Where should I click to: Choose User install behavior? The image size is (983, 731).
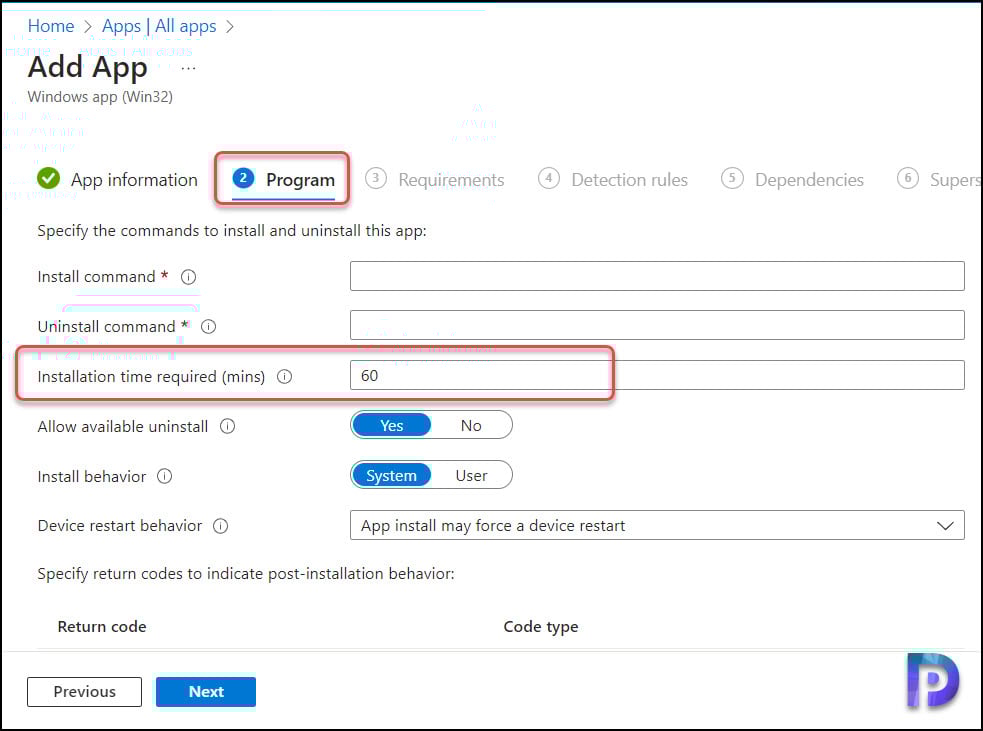[x=471, y=475]
